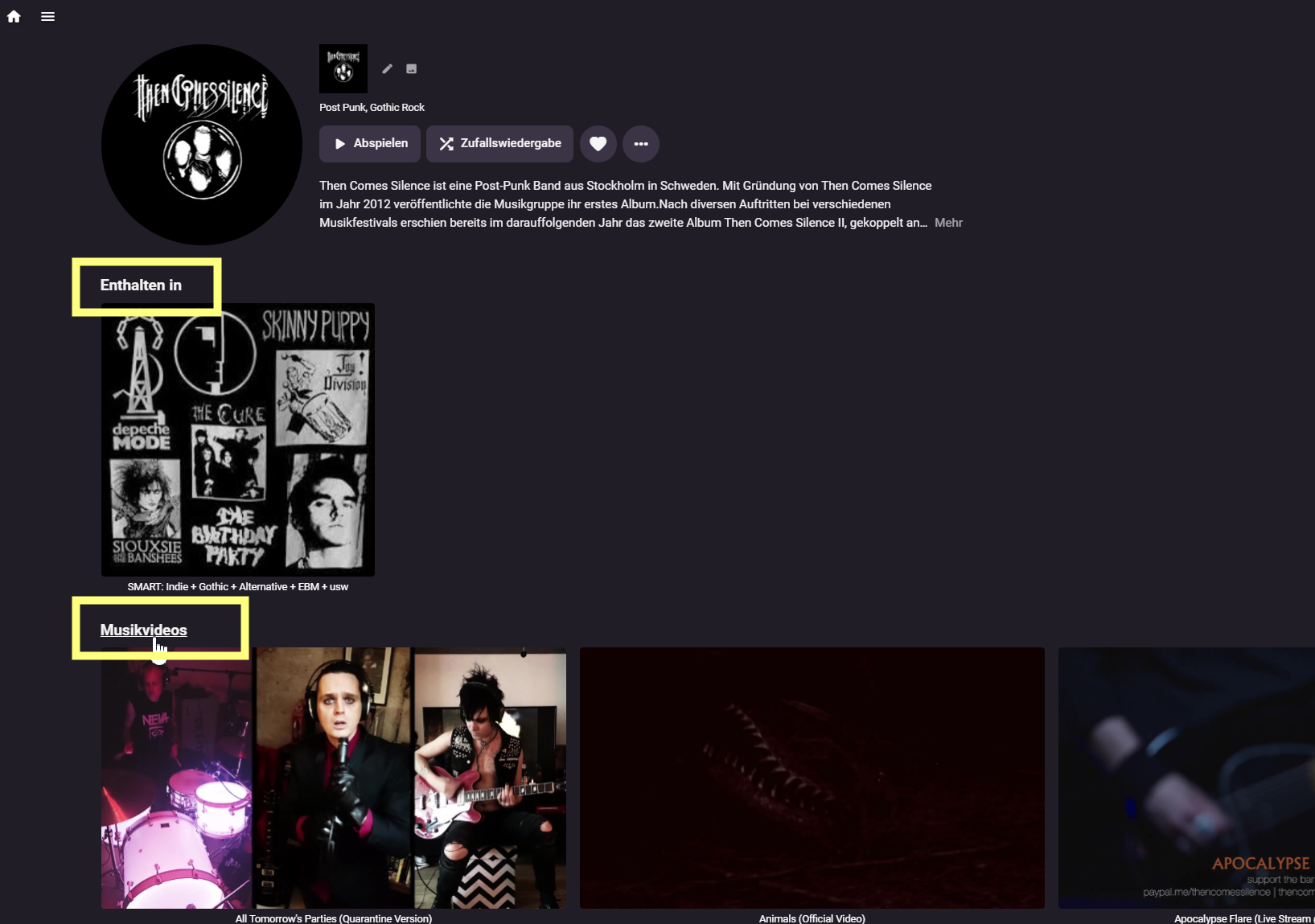
Task: Open the All Tomorrow's Parties video thumbnail
Action: click(x=334, y=778)
